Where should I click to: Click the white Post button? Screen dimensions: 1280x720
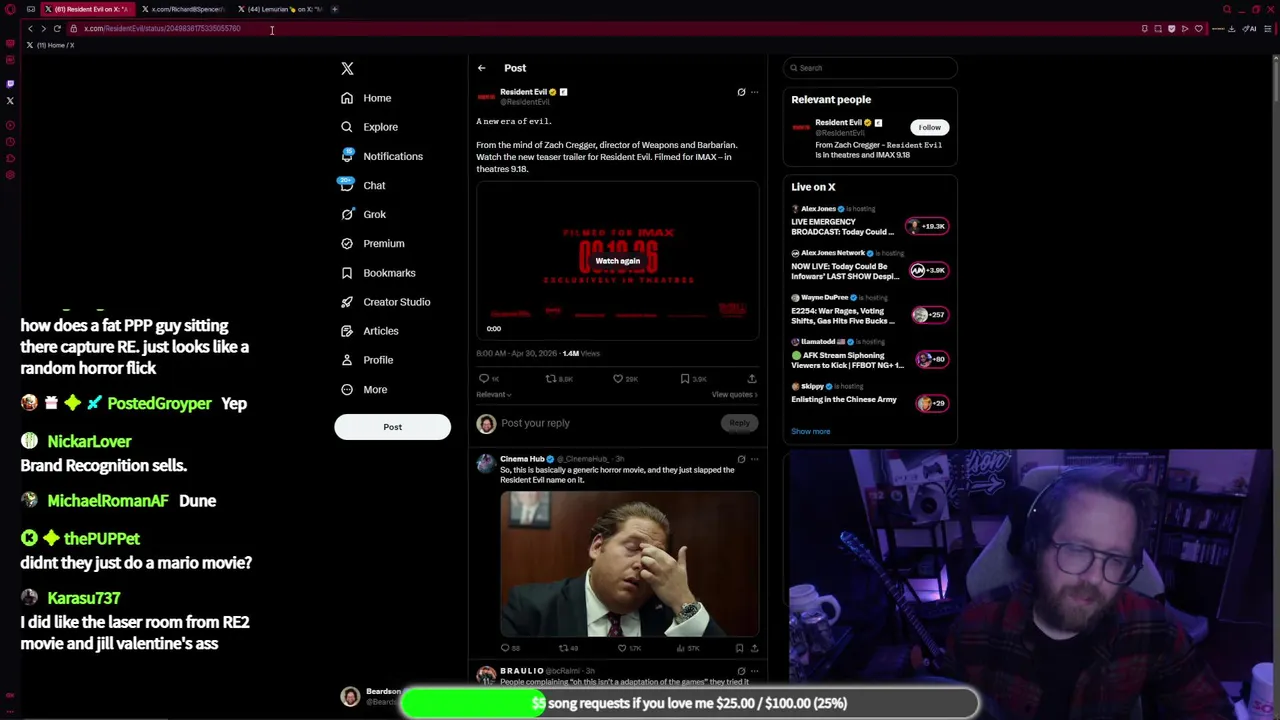(392, 427)
